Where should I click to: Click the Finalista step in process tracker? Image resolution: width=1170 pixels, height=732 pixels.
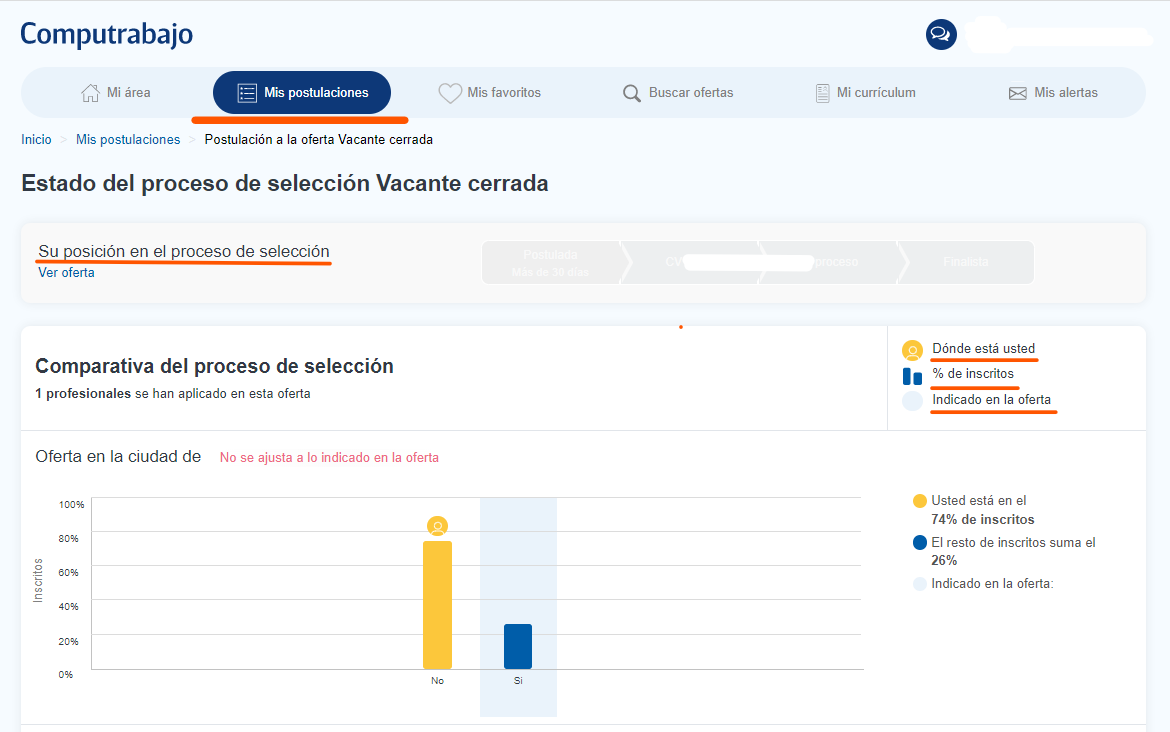click(966, 262)
